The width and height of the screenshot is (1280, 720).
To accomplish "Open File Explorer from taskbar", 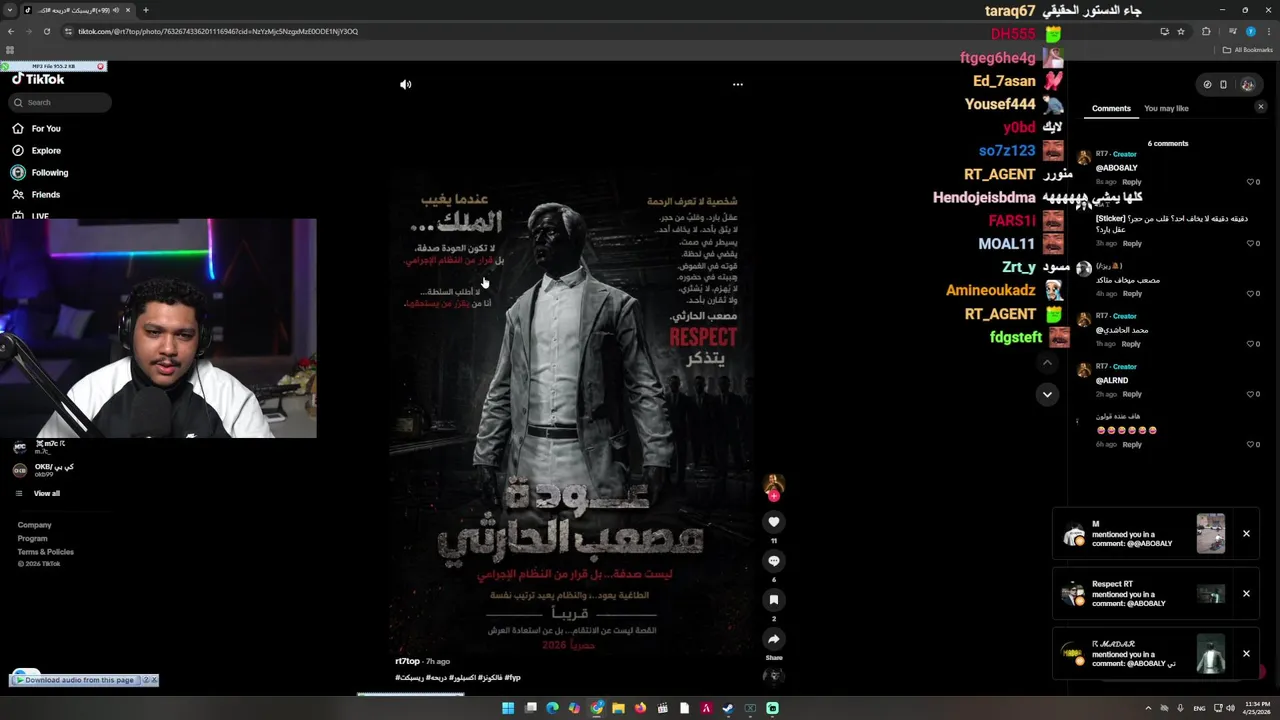I will click(618, 708).
